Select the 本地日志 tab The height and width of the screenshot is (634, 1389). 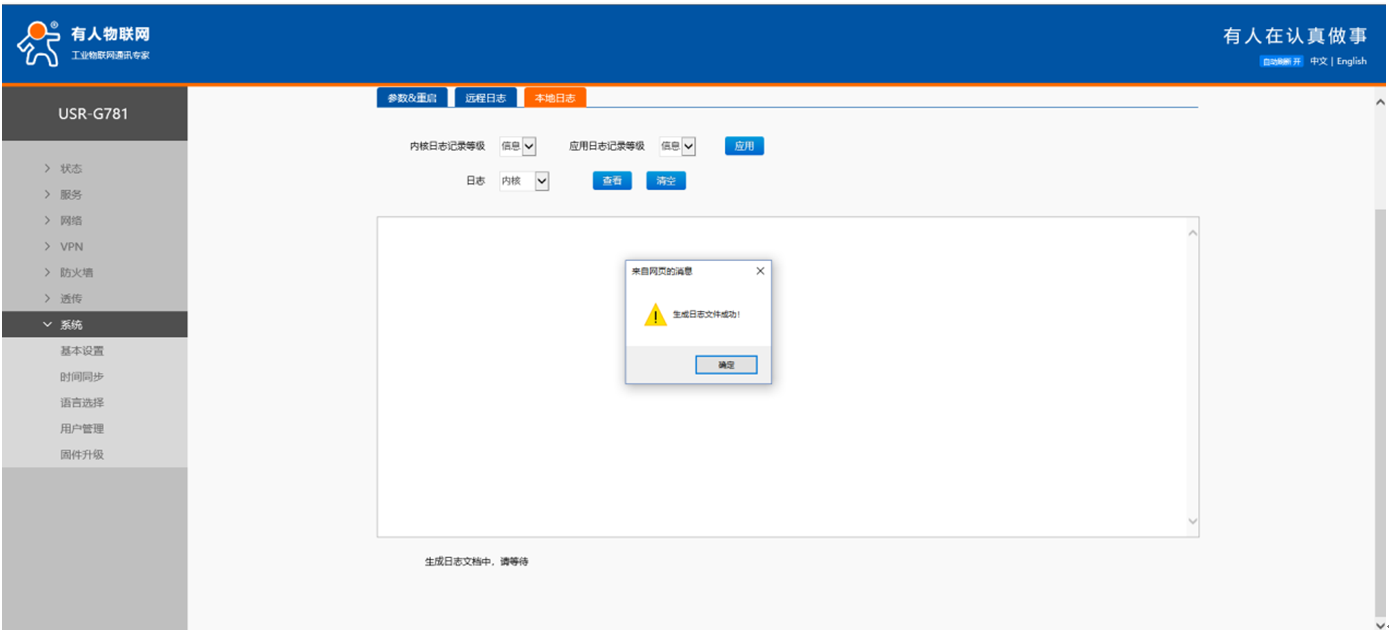(555, 98)
